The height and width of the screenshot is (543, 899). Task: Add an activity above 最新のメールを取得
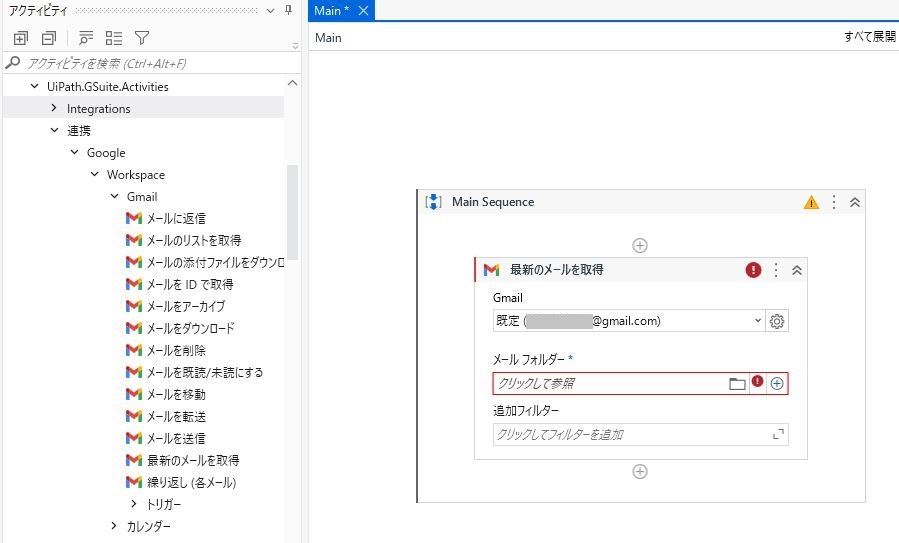click(x=640, y=245)
